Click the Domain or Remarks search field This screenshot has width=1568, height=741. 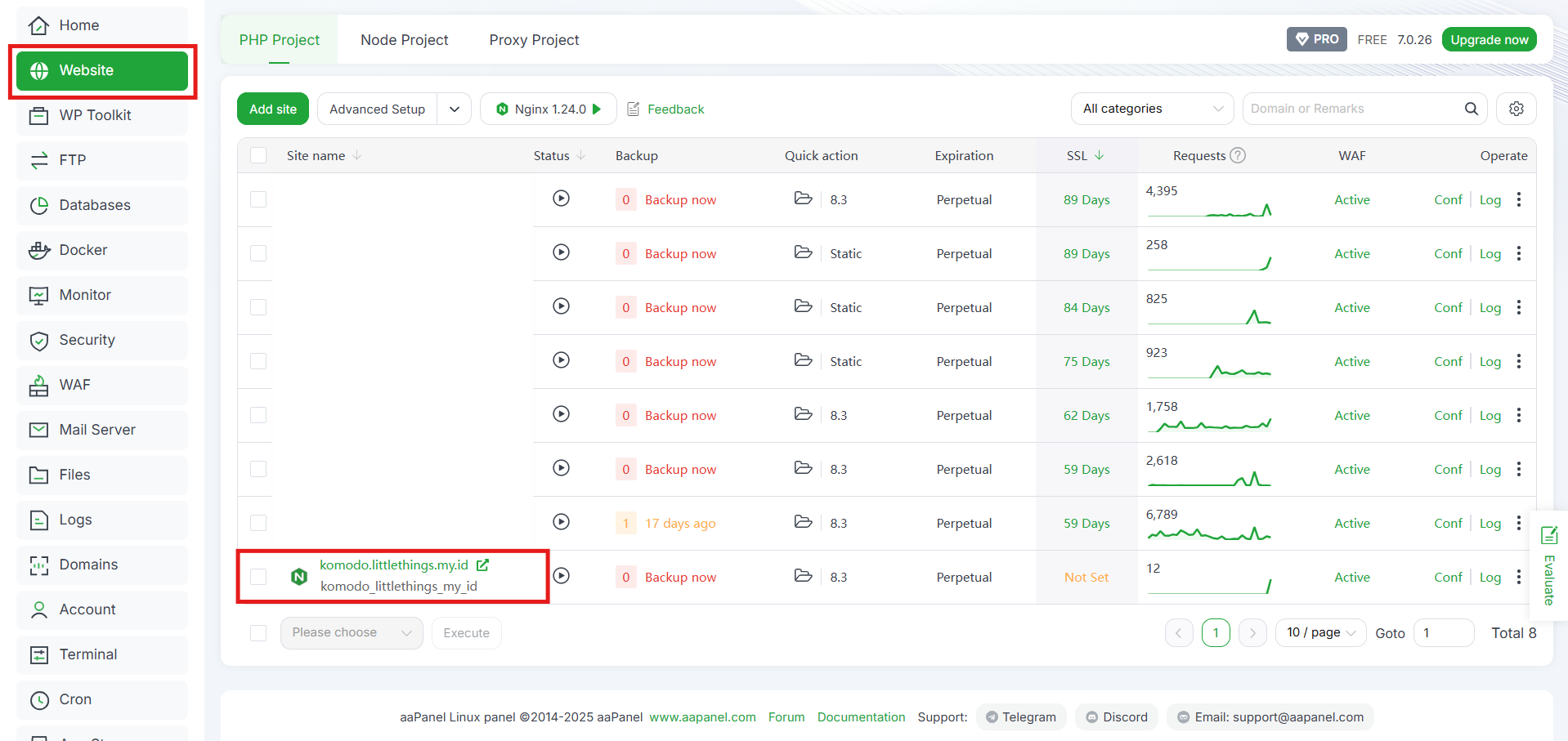(1354, 109)
